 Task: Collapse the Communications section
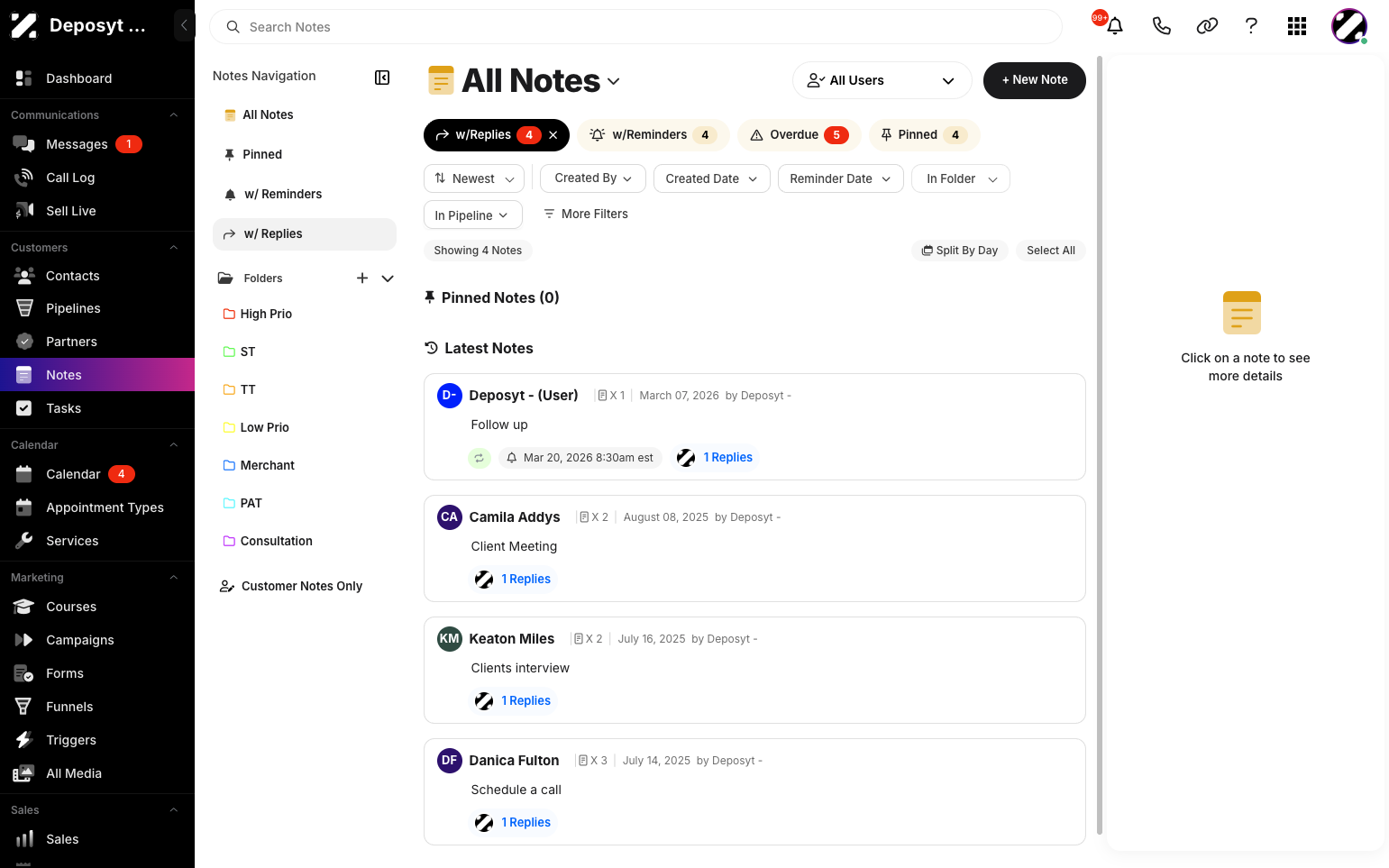174,115
